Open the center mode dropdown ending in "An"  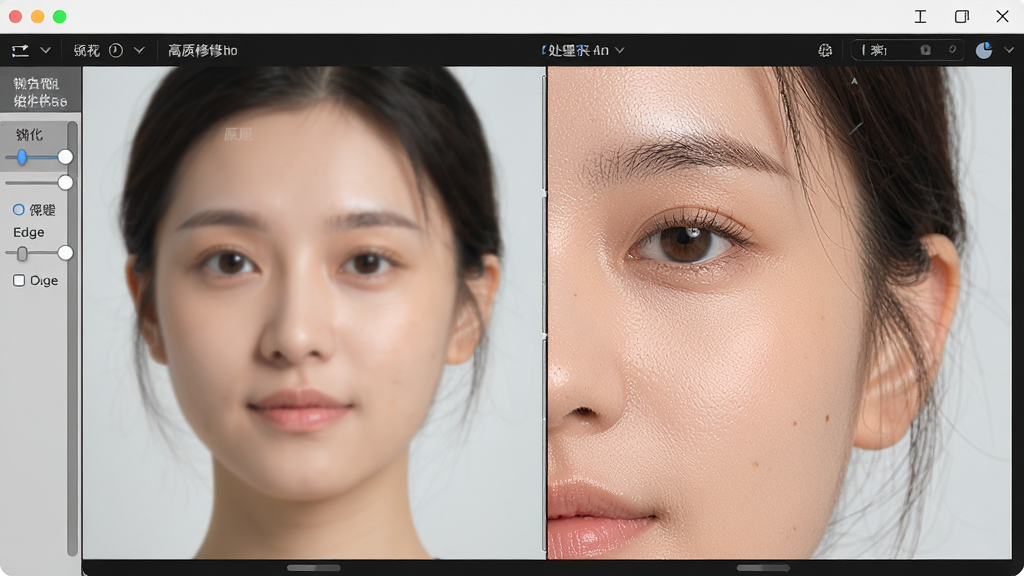[x=583, y=50]
